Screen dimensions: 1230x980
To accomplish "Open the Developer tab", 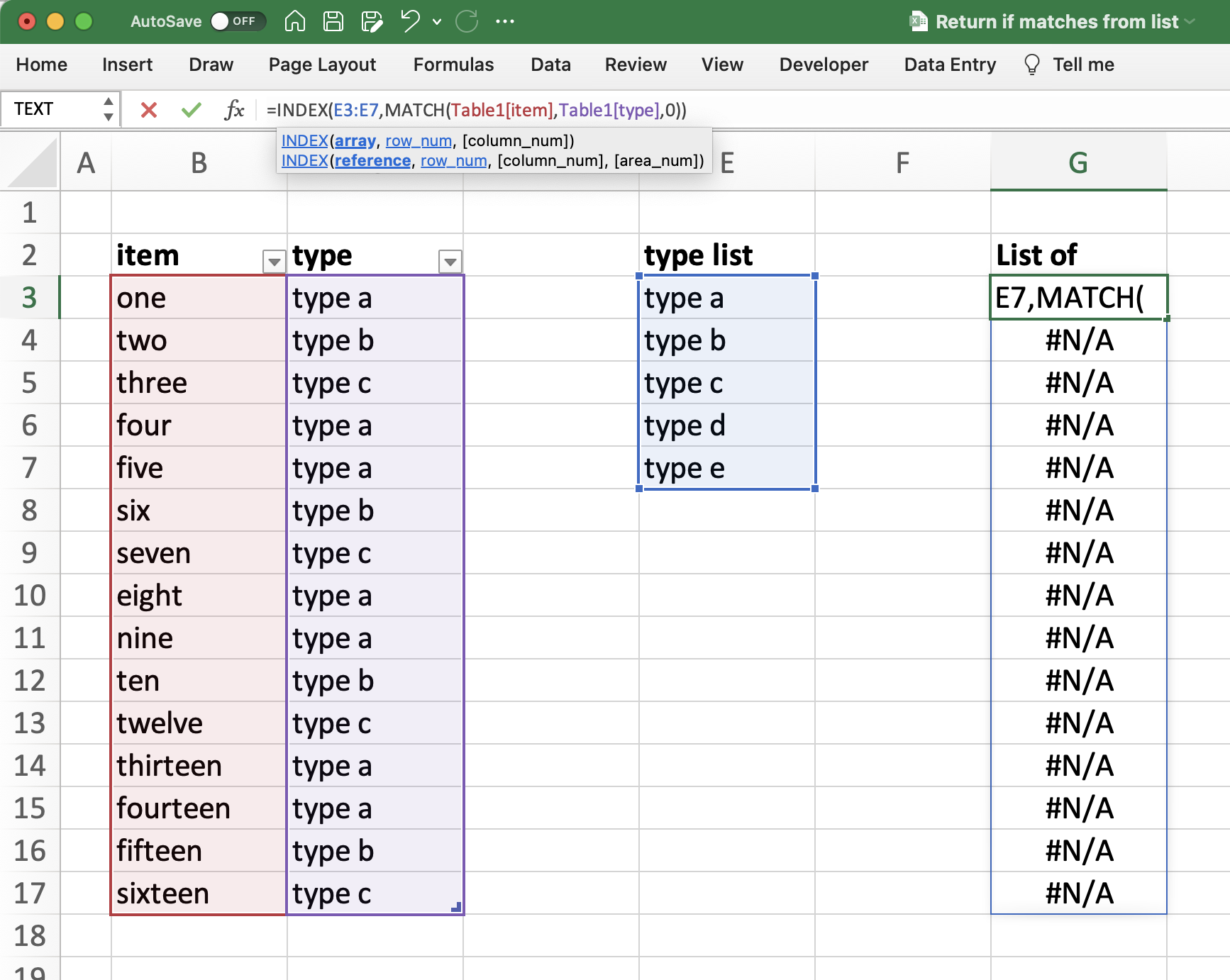I will (x=824, y=65).
